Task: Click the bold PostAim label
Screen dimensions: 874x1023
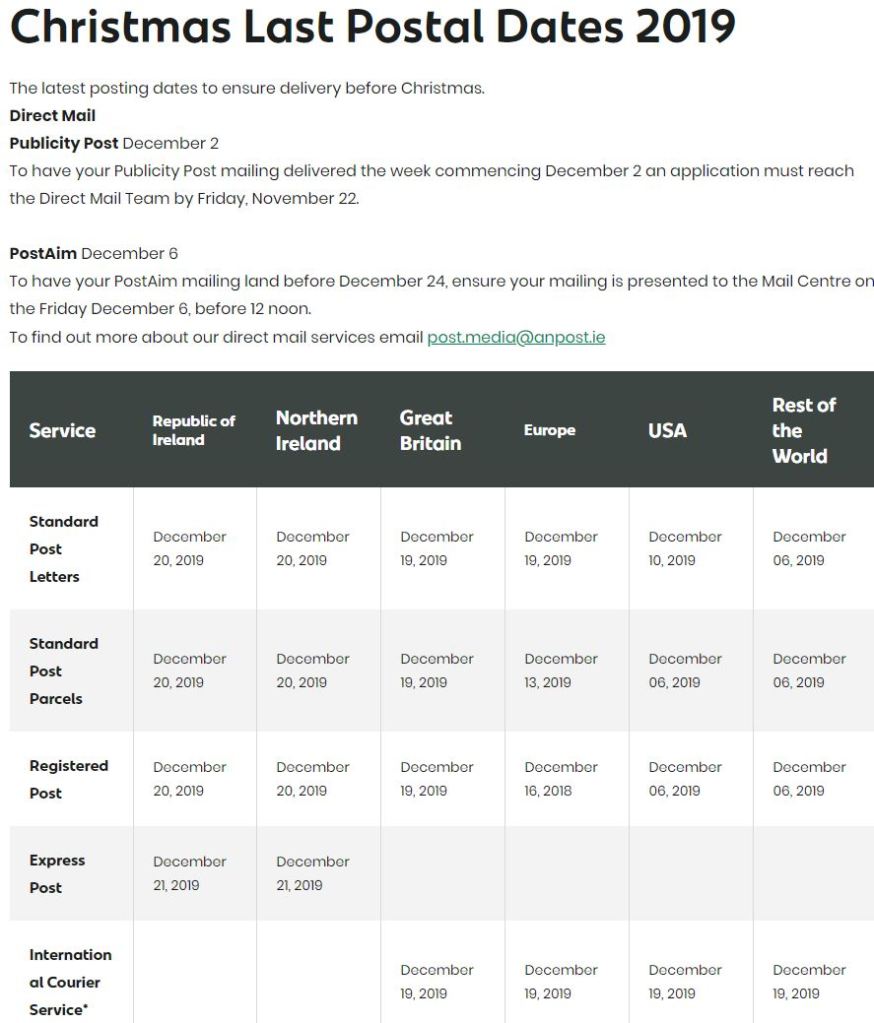Action: tap(43, 253)
